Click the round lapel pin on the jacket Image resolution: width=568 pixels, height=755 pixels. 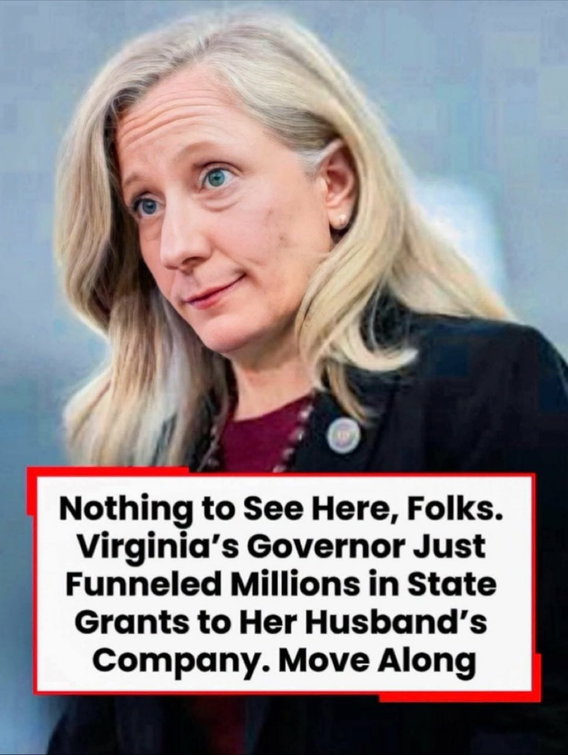(343, 433)
